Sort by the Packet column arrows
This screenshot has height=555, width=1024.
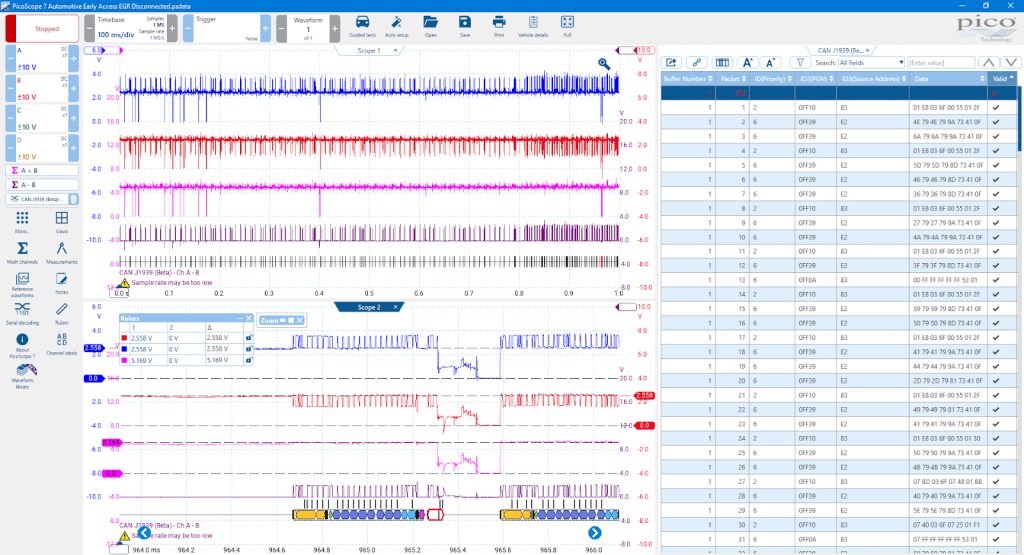pos(744,79)
